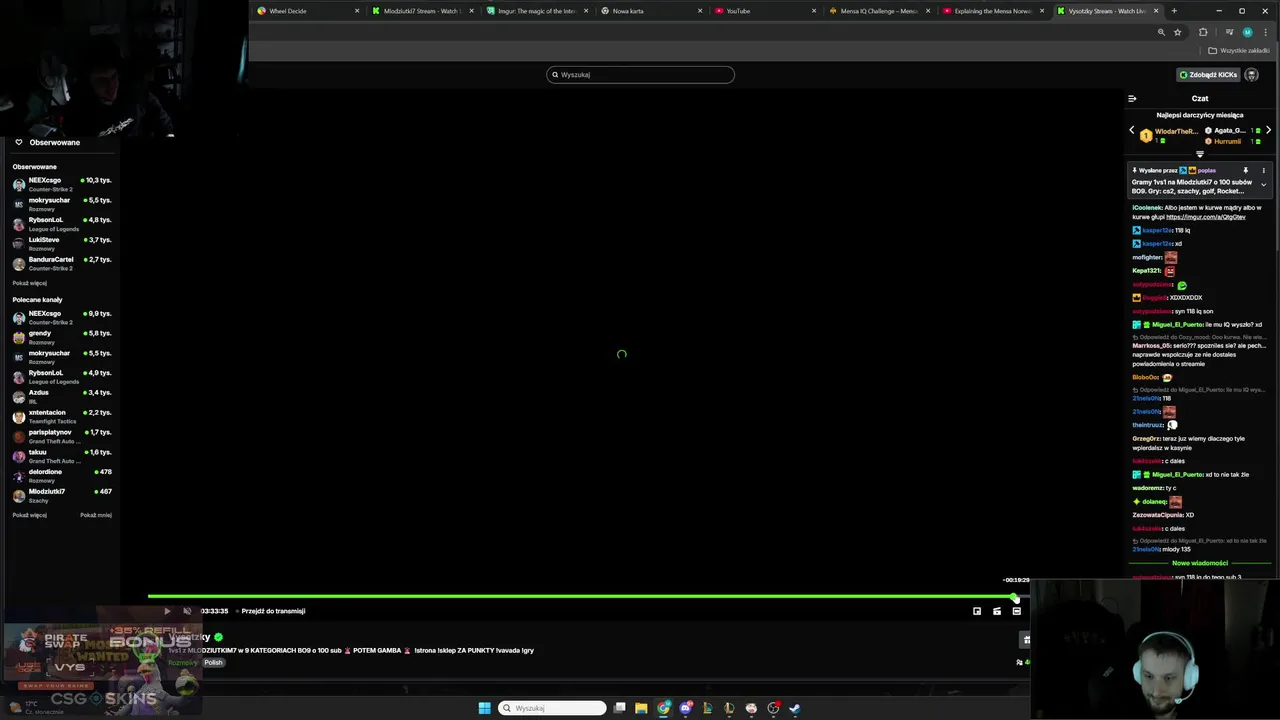The image size is (1280, 720).
Task: Open Discord from the taskbar
Action: click(x=685, y=708)
